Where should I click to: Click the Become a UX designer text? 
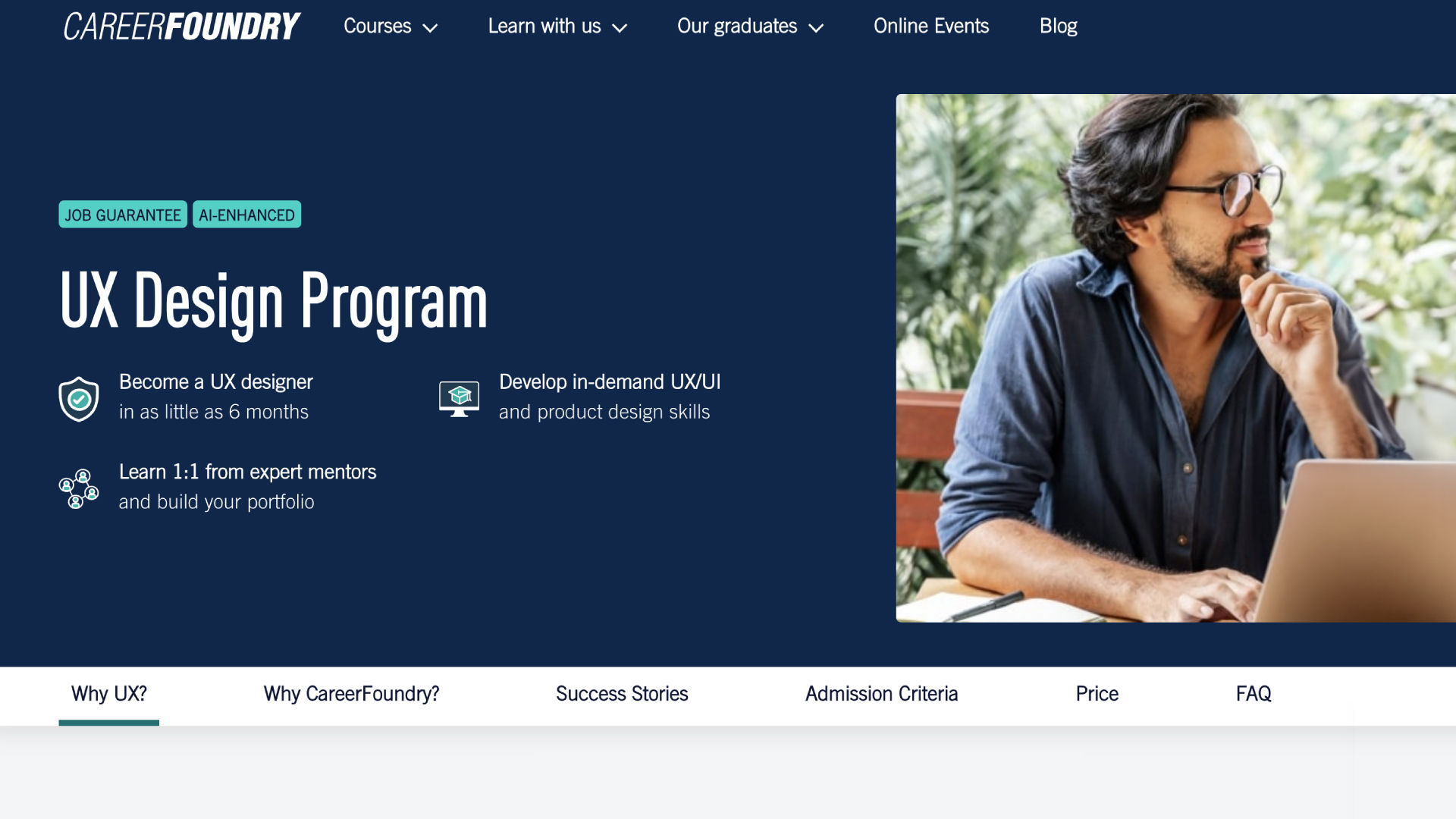[x=215, y=382]
